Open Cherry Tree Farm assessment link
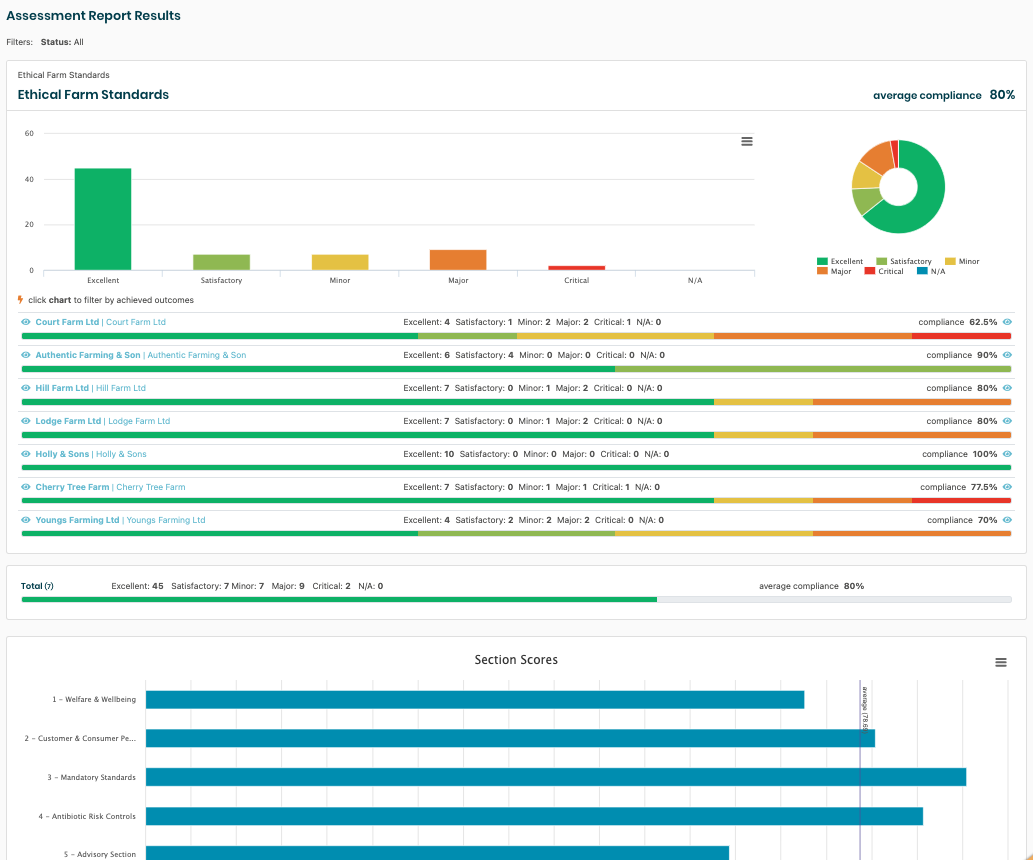Screen dimensions: 1033x860 (72, 487)
